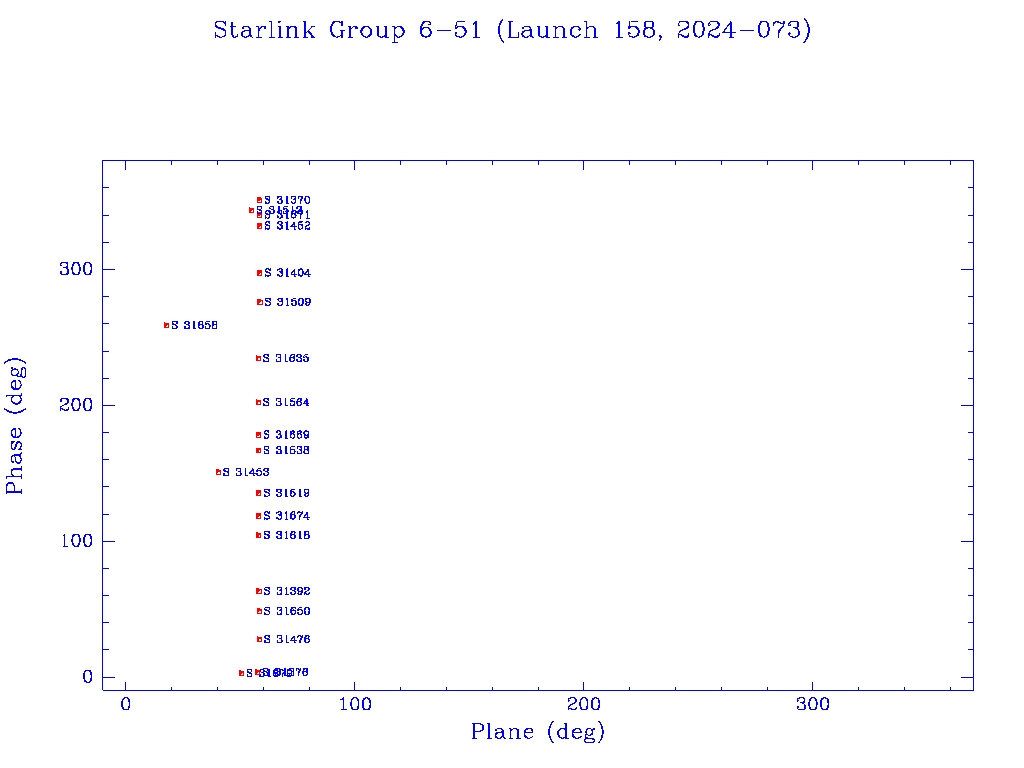Select the 'S 31462' satellite label
Image resolution: width=1024 pixels, height=768 pixels.
(287, 226)
